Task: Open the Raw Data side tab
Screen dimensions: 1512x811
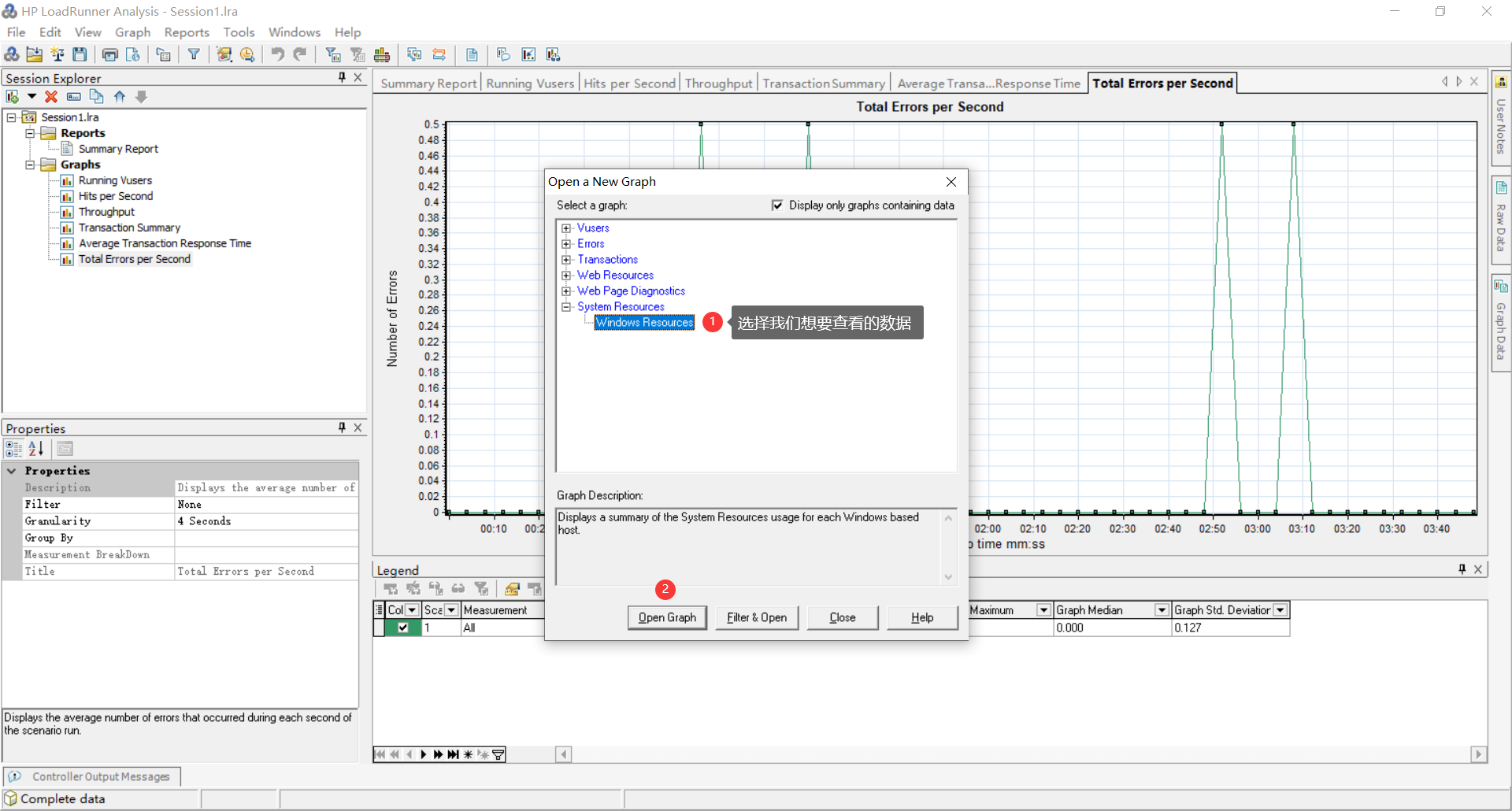Action: click(x=1501, y=220)
